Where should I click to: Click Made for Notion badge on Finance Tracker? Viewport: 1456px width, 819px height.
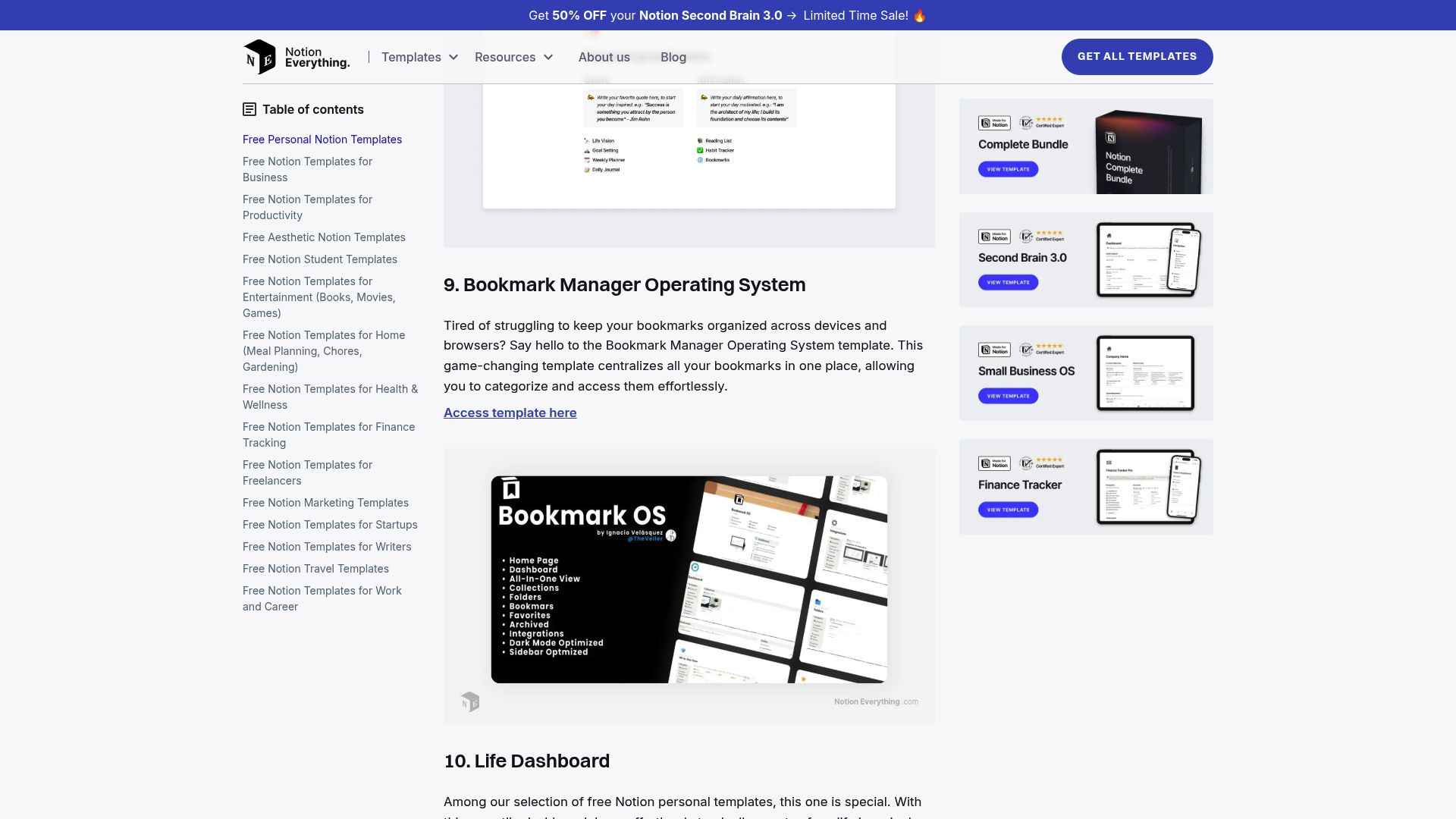994,463
